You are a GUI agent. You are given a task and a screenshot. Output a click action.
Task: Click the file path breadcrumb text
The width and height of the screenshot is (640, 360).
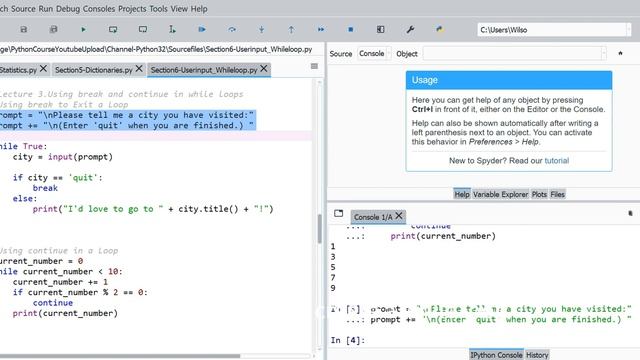tap(156, 49)
